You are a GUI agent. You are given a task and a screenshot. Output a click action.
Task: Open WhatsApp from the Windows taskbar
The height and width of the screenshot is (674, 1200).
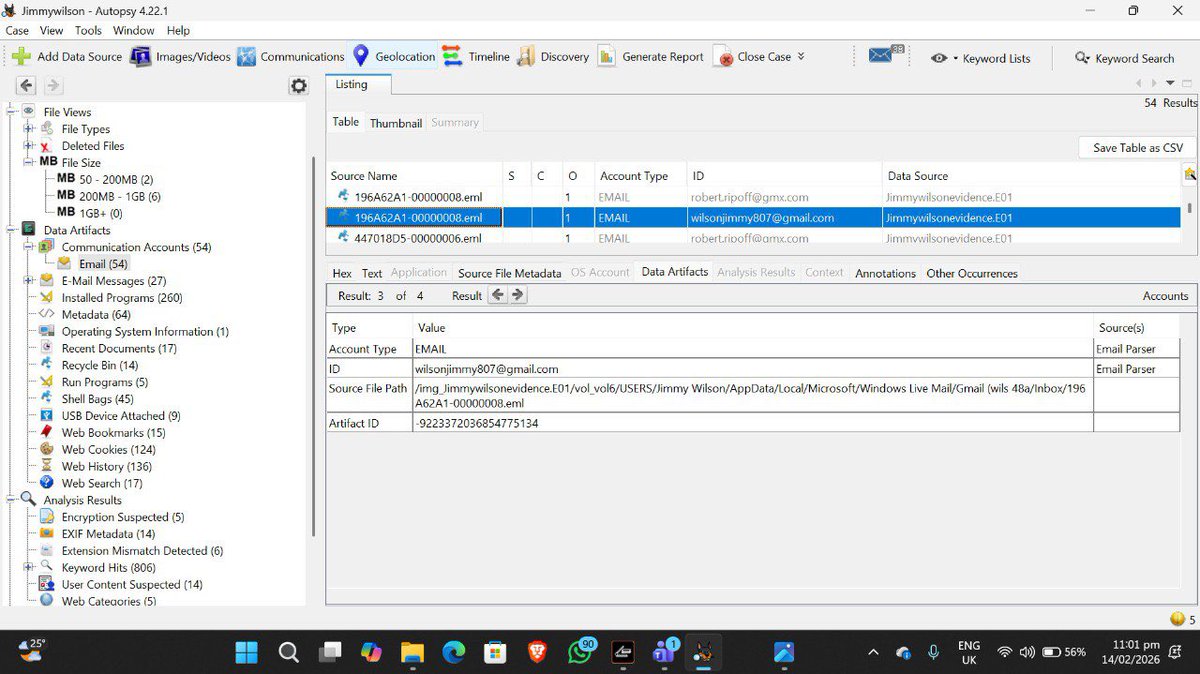[581, 652]
